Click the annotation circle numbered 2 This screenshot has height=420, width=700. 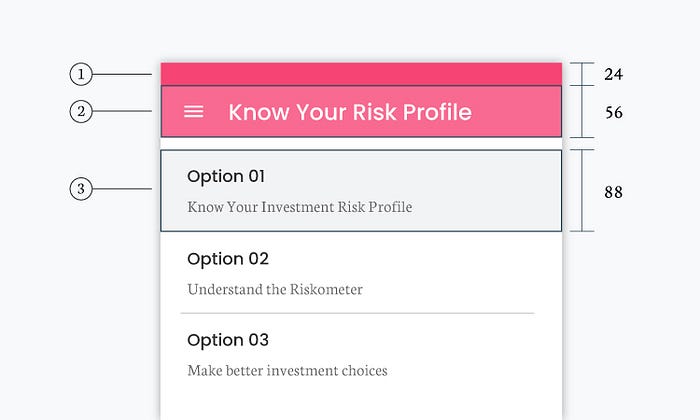pyautogui.click(x=81, y=112)
